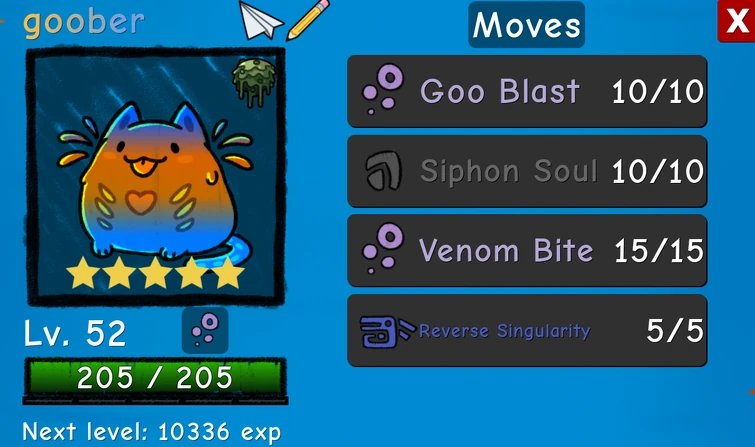Click the Goo Blast bubble type icon
Screen dimensions: 755x447
click(x=383, y=90)
